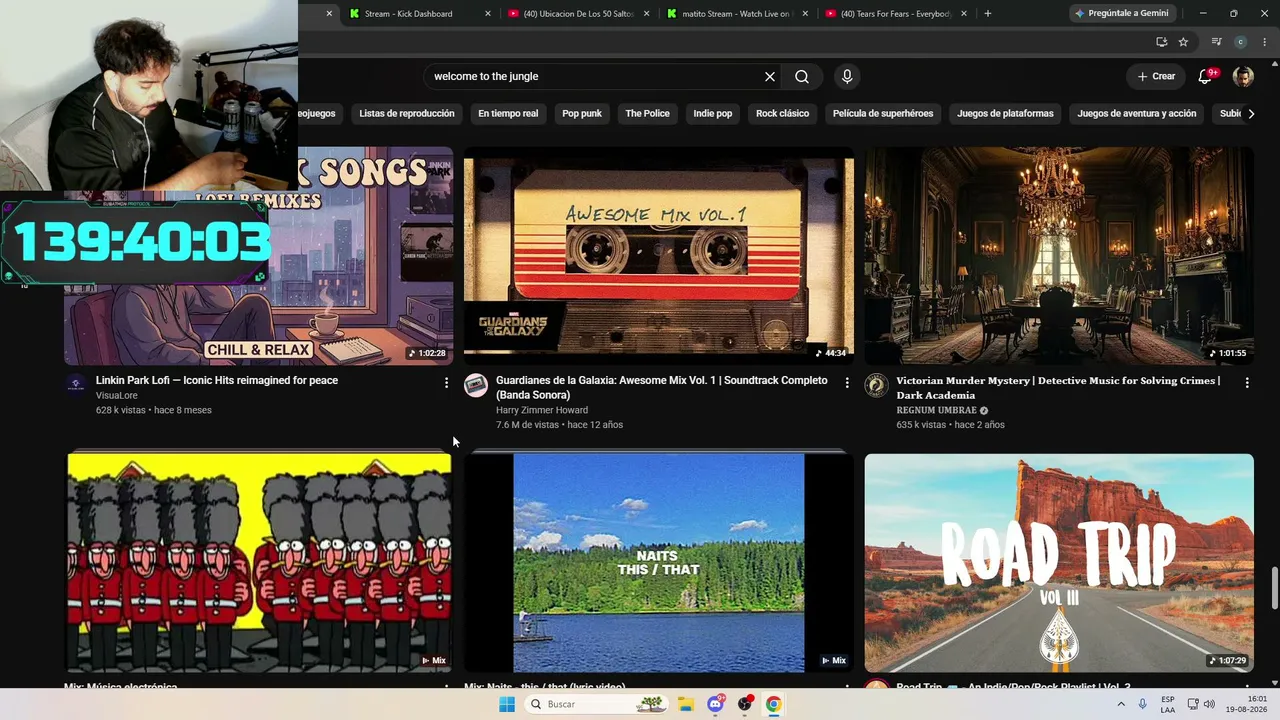Click the taskbar microphone tray icon

(1142, 704)
